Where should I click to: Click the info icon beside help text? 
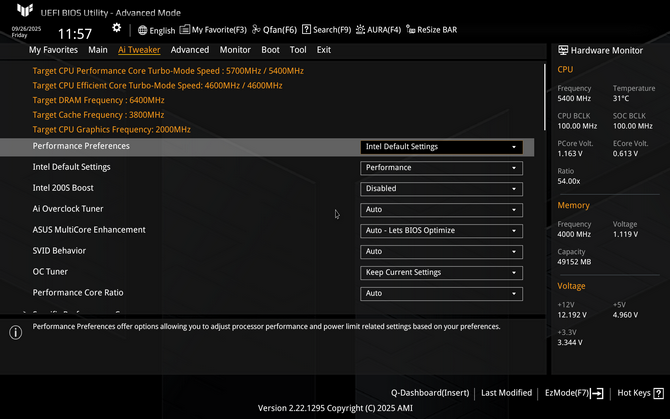(x=16, y=332)
